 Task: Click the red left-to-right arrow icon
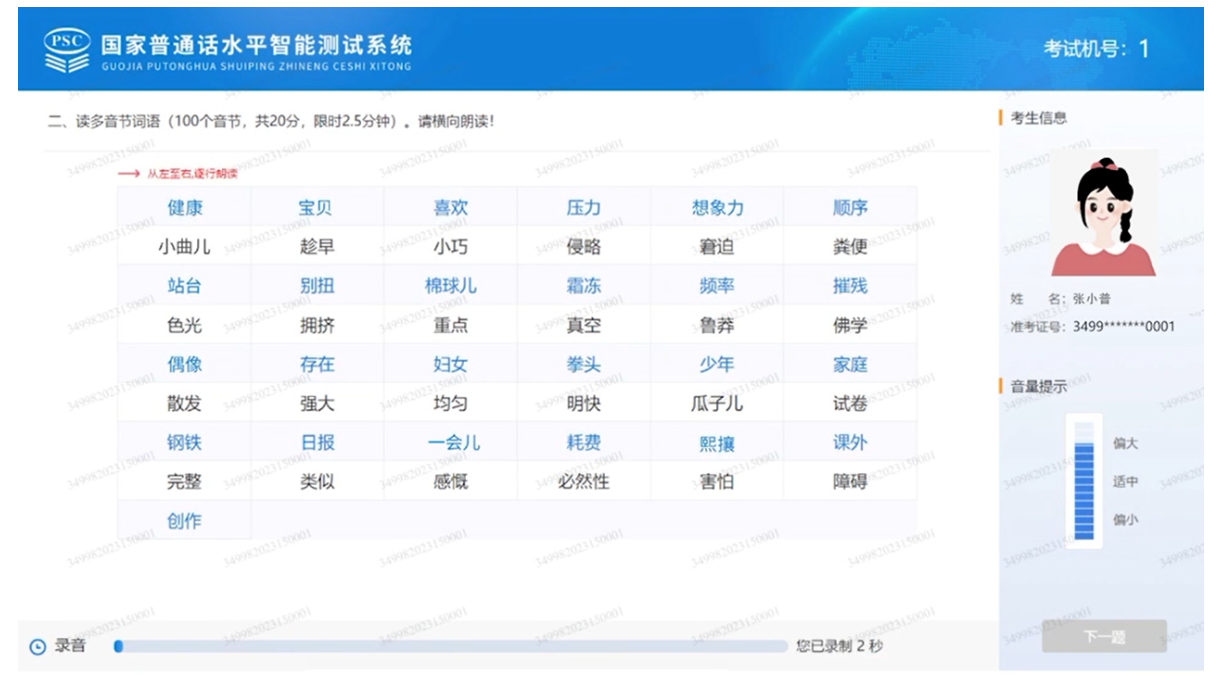(128, 174)
